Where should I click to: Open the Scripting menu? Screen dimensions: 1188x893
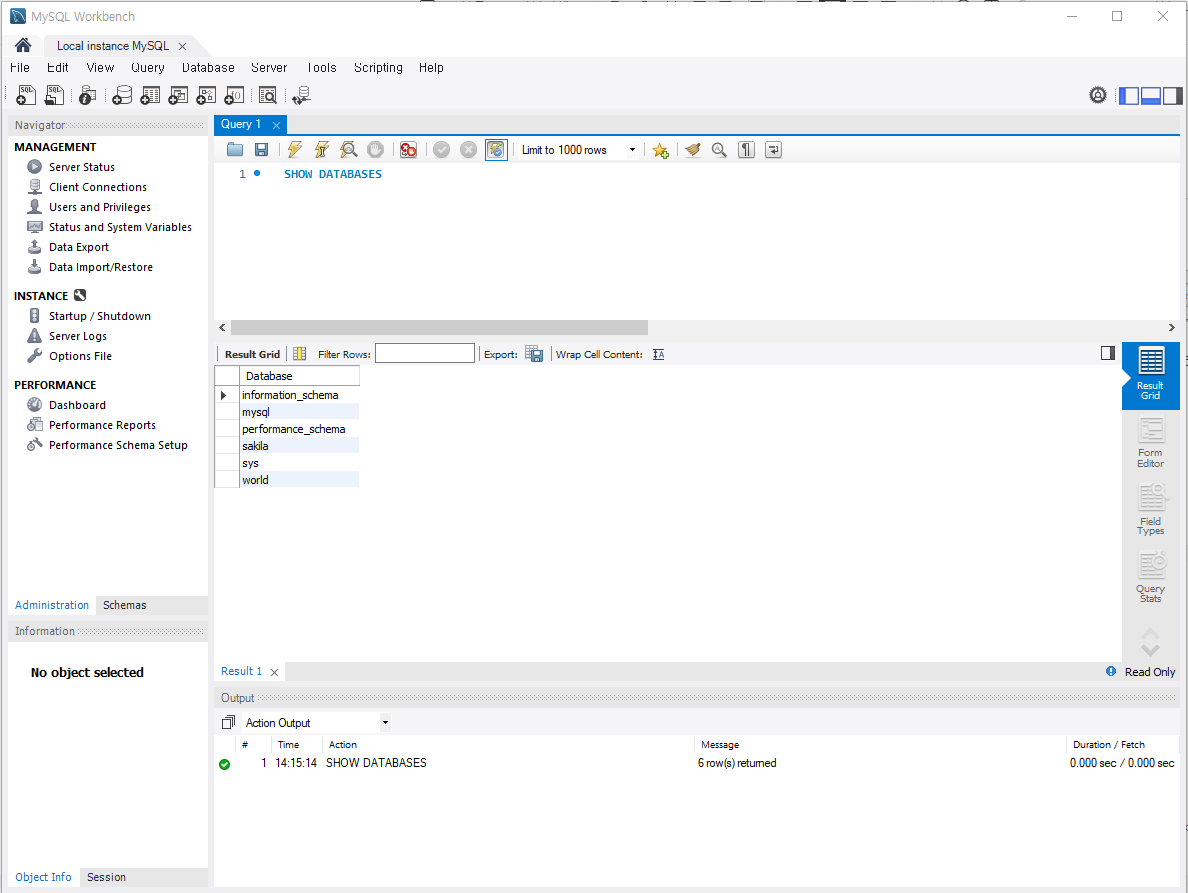378,67
